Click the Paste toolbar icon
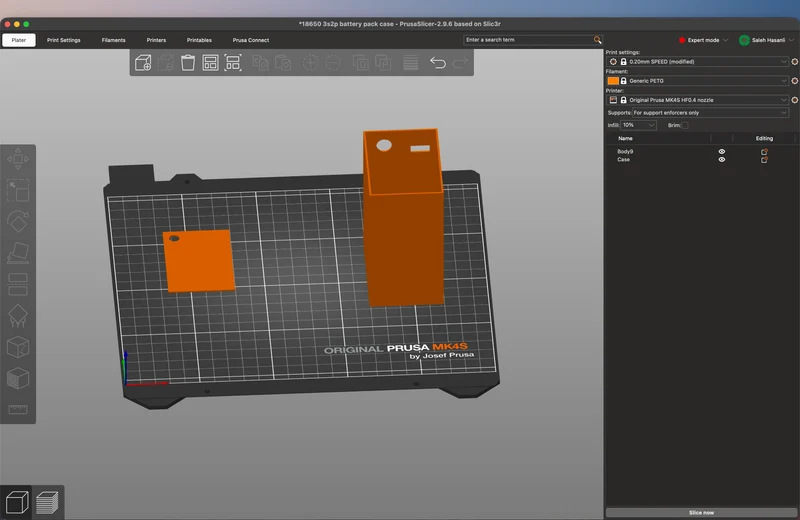 tap(283, 63)
